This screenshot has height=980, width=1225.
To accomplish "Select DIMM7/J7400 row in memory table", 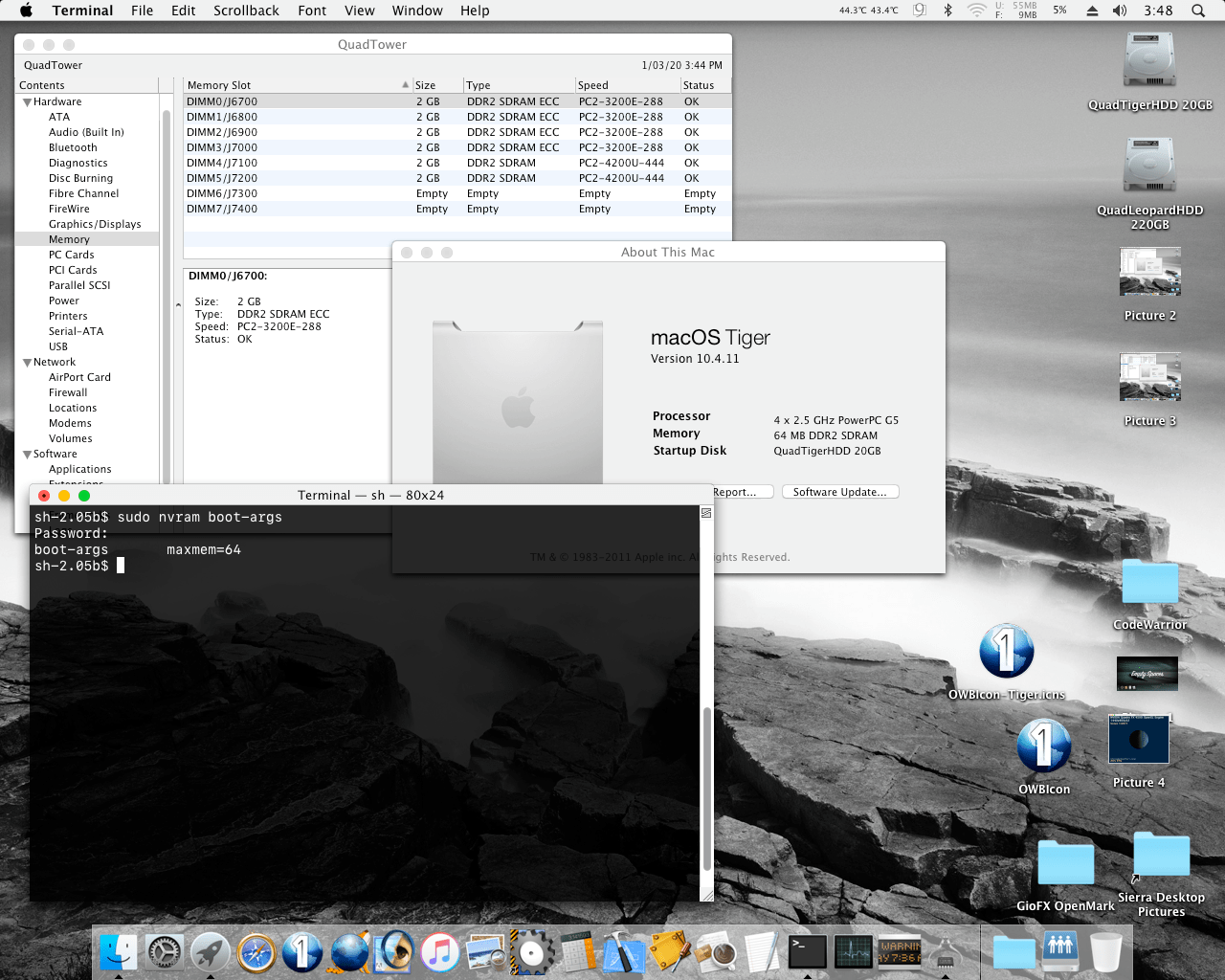I will coord(457,209).
